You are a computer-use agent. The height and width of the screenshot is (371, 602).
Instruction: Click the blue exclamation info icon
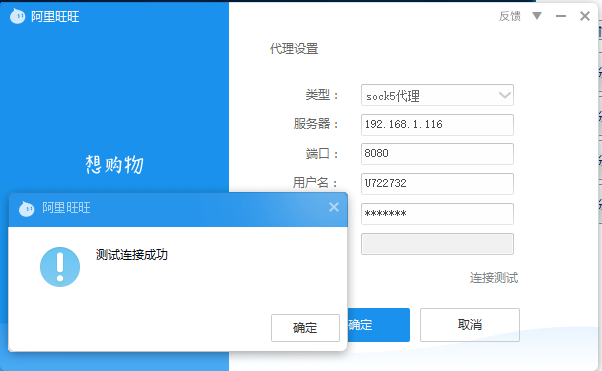coord(60,267)
